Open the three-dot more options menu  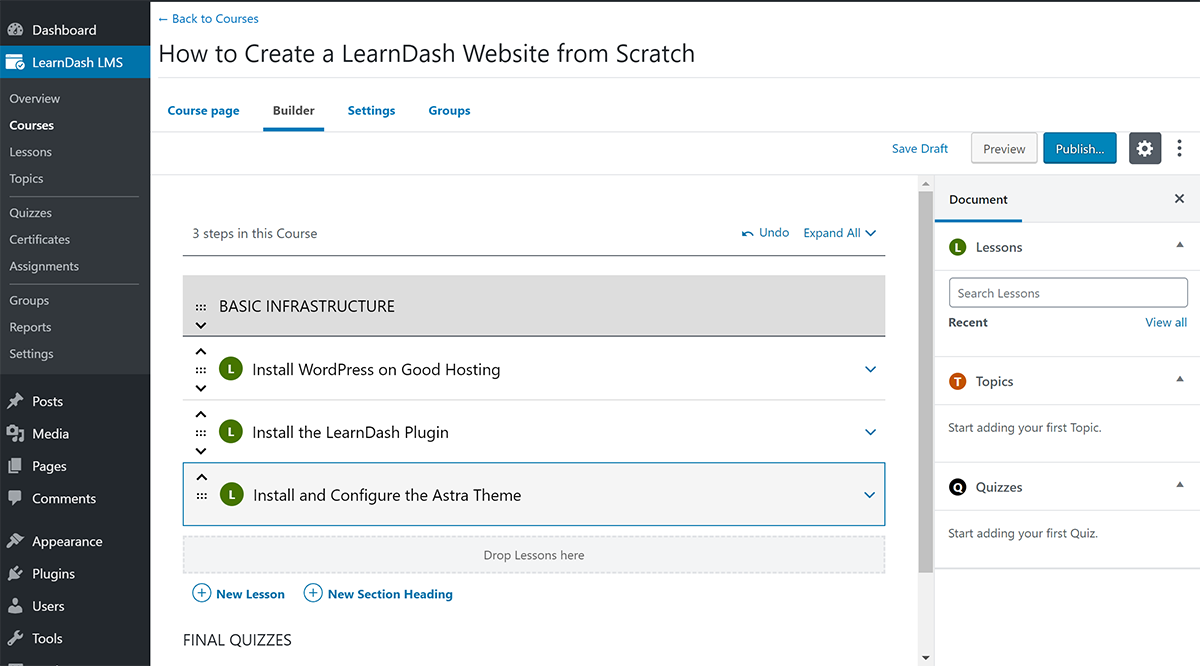pyautogui.click(x=1180, y=148)
